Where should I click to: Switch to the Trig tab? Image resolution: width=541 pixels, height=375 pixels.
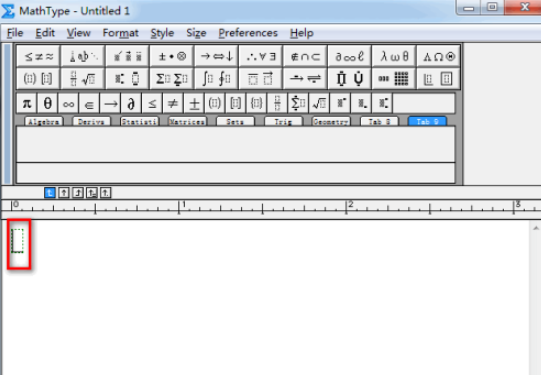pos(283,121)
